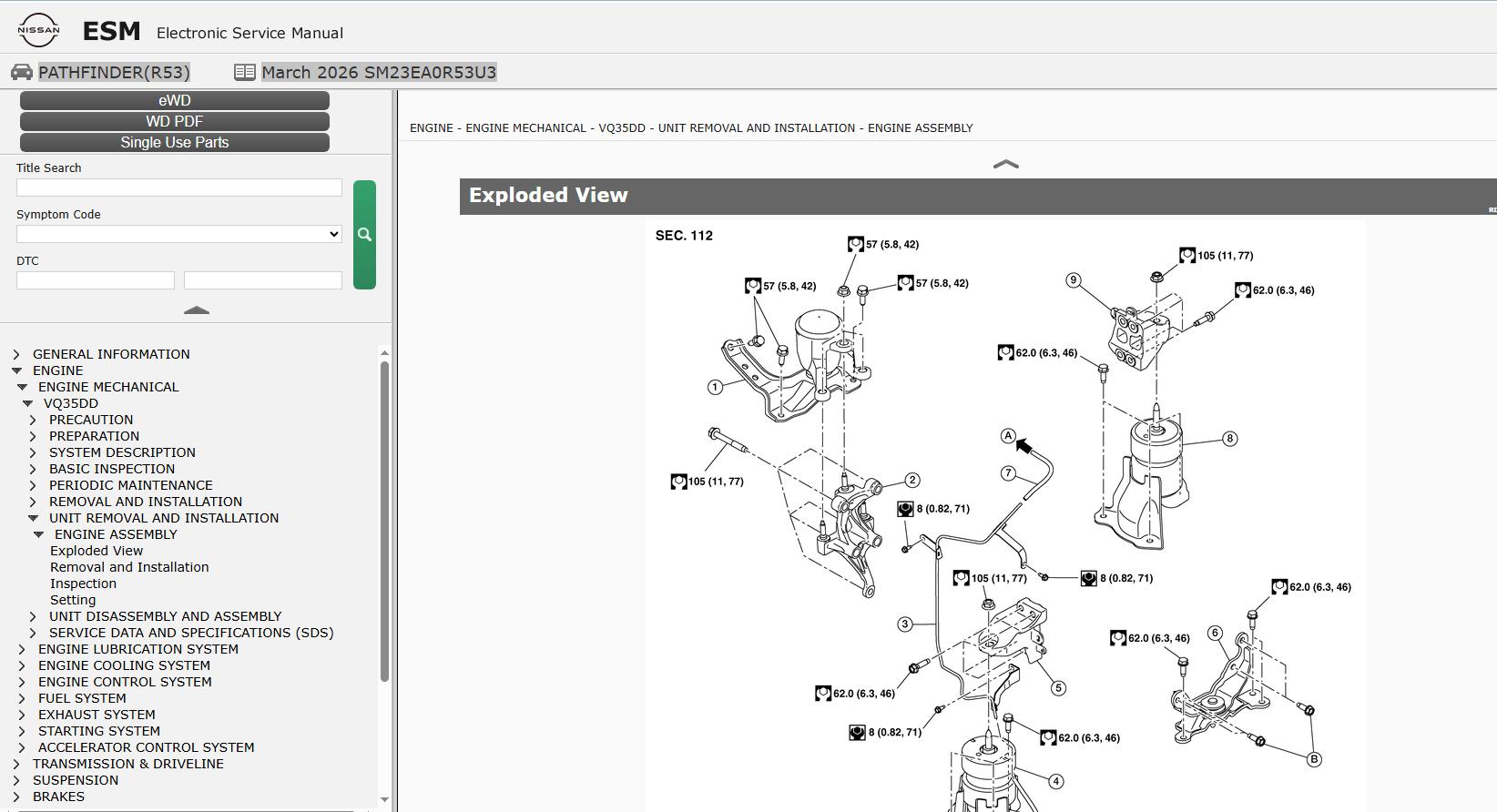Open the Single Use Parts button
This screenshot has width=1497, height=812.
pyautogui.click(x=175, y=142)
